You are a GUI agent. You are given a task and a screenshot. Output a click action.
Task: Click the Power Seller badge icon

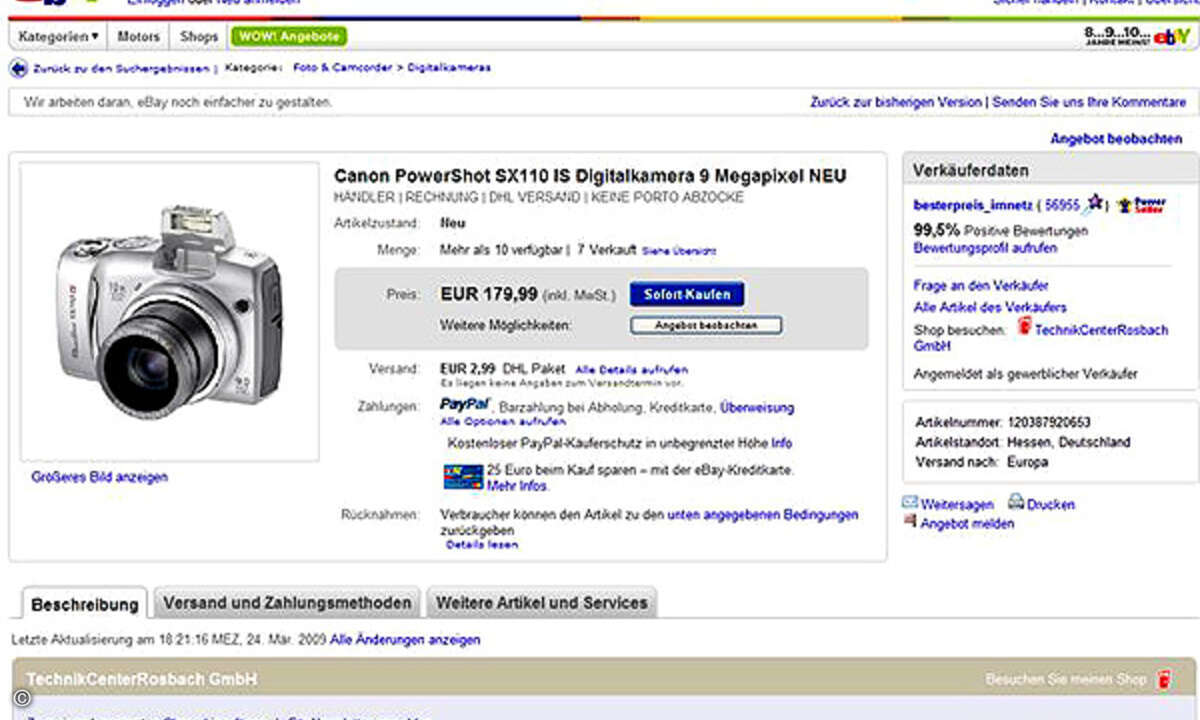pyautogui.click(x=1142, y=204)
